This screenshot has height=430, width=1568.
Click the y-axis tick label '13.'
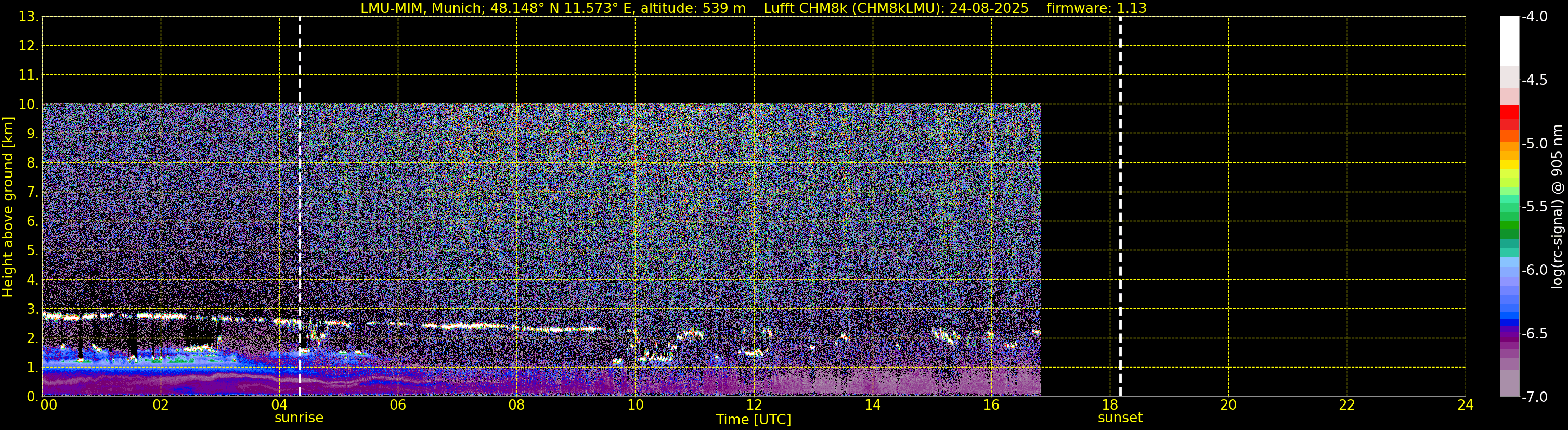pos(29,17)
